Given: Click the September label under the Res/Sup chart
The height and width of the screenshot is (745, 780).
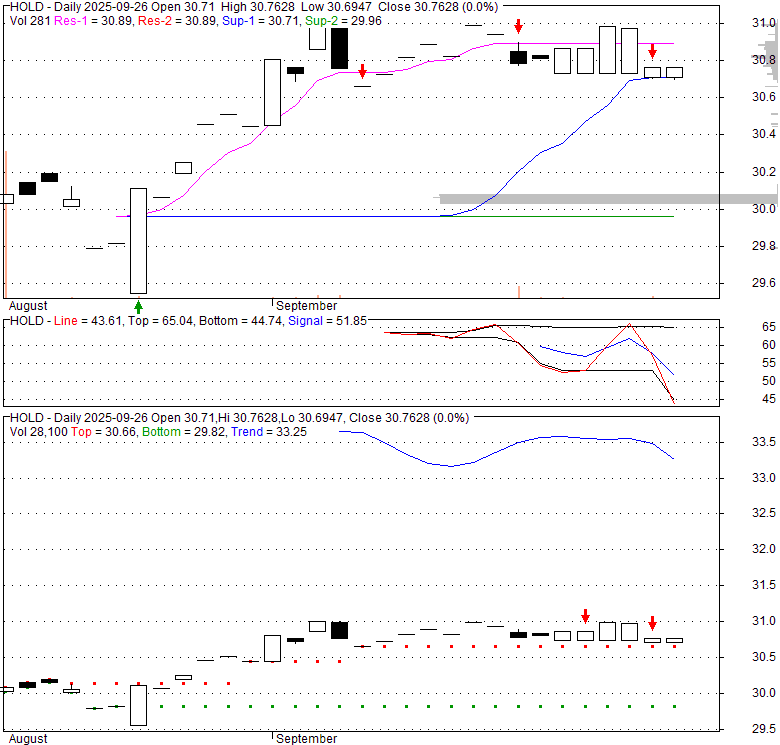Looking at the screenshot, I should (x=306, y=305).
